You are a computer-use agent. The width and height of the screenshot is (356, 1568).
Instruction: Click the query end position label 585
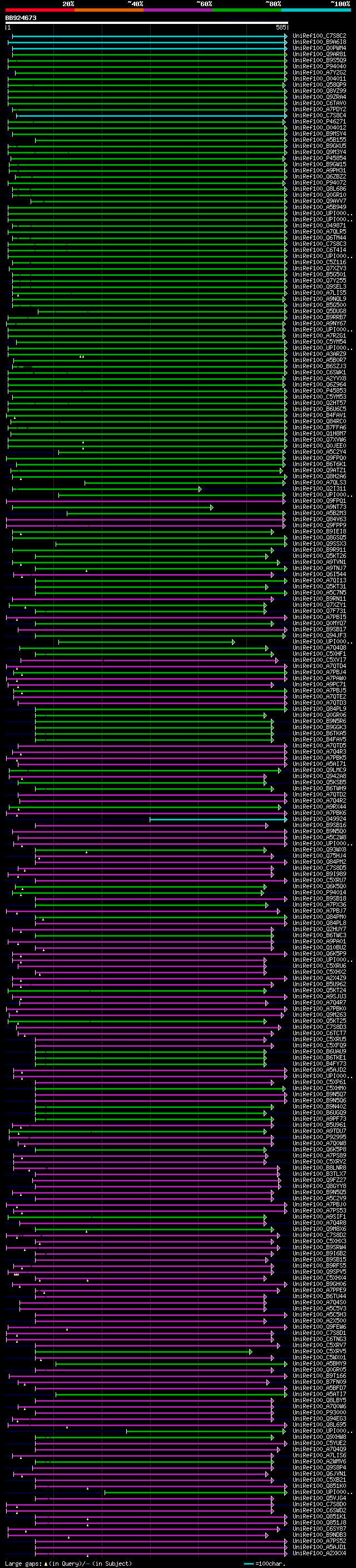(x=280, y=27)
